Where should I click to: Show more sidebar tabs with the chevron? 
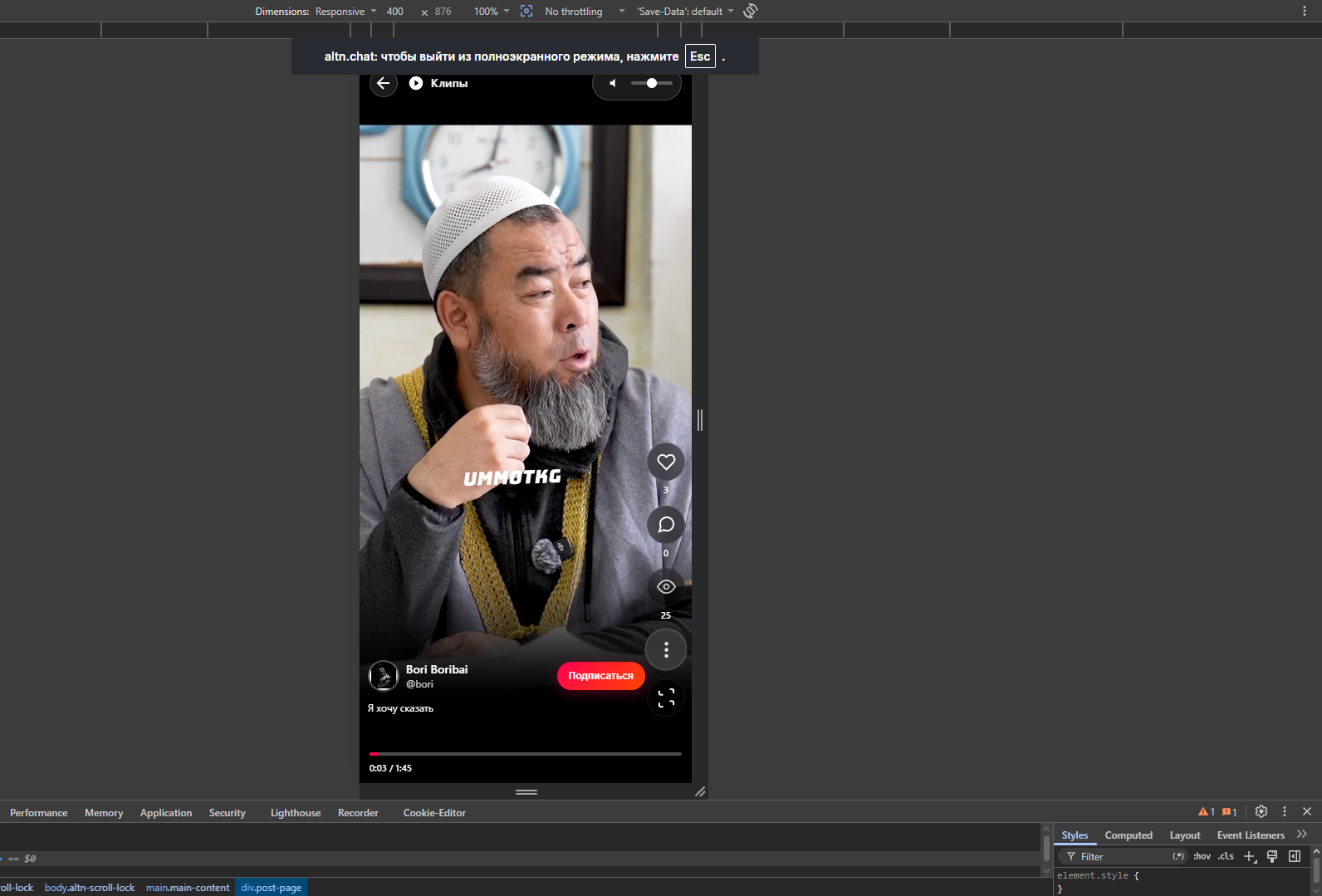click(x=1302, y=835)
